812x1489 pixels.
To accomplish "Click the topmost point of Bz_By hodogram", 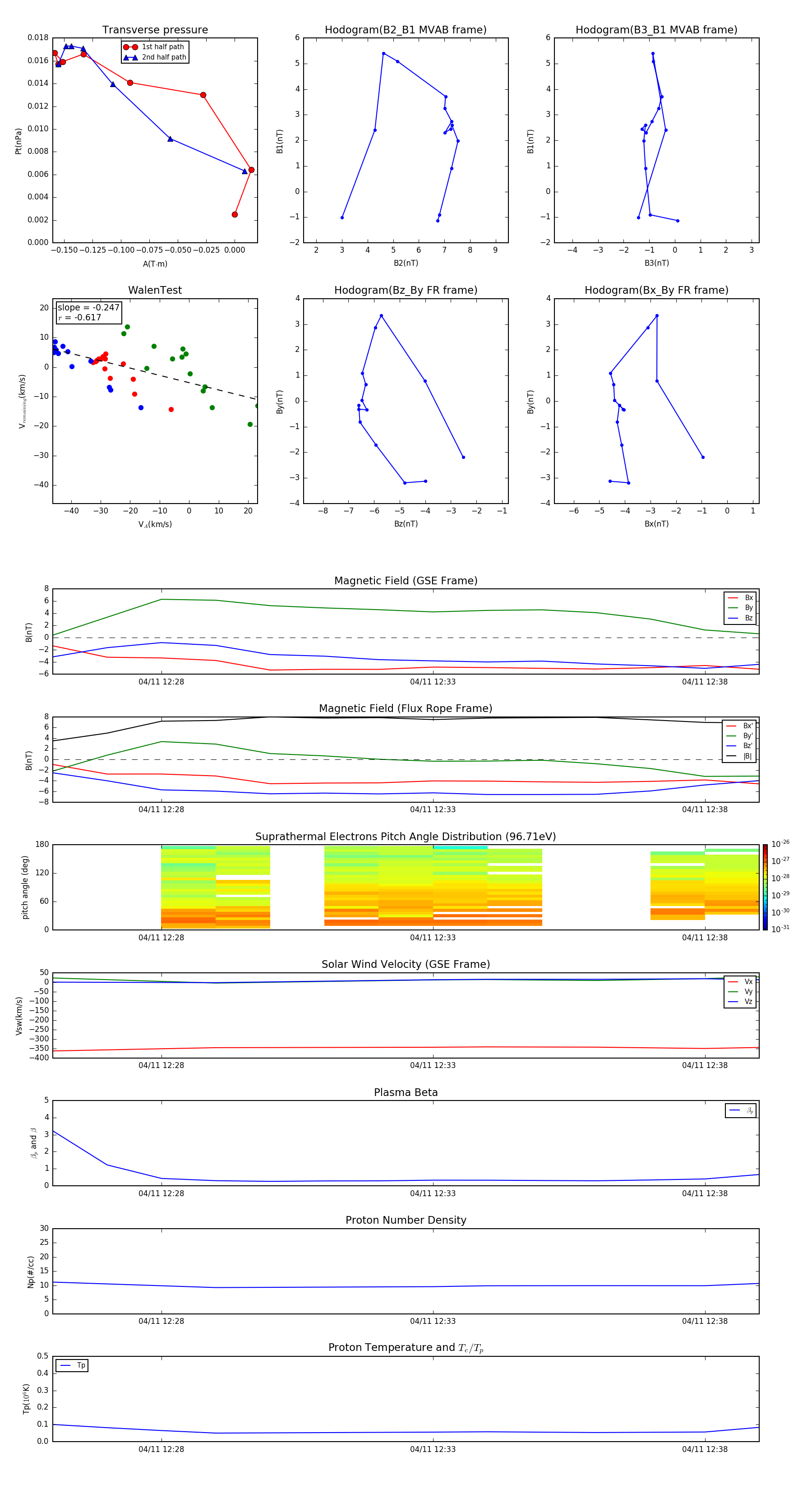I will (x=381, y=315).
